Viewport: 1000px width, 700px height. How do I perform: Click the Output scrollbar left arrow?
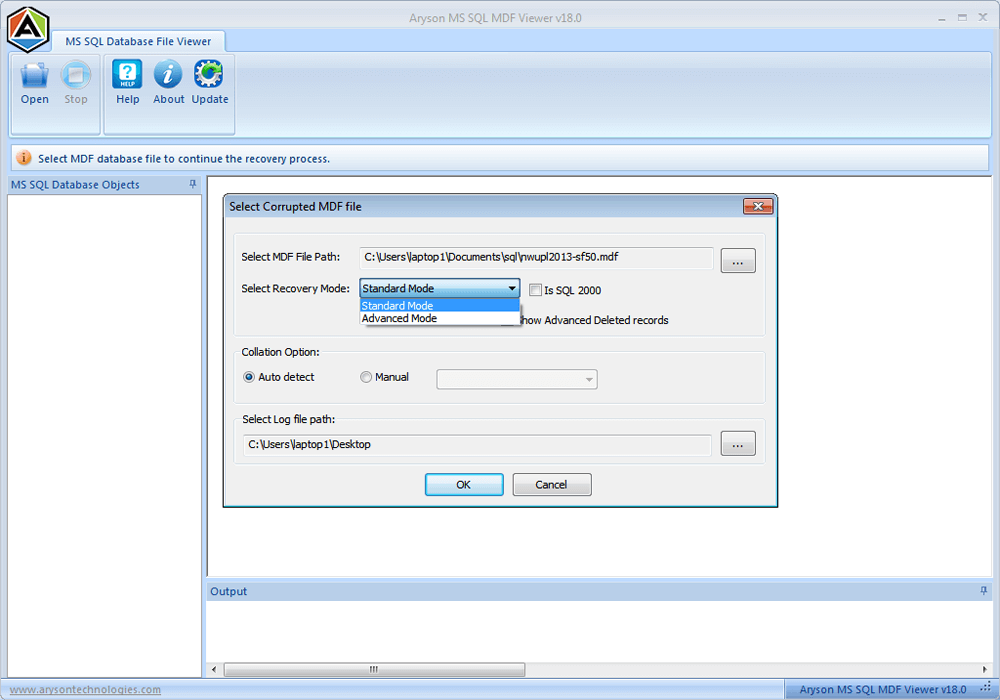pos(214,669)
